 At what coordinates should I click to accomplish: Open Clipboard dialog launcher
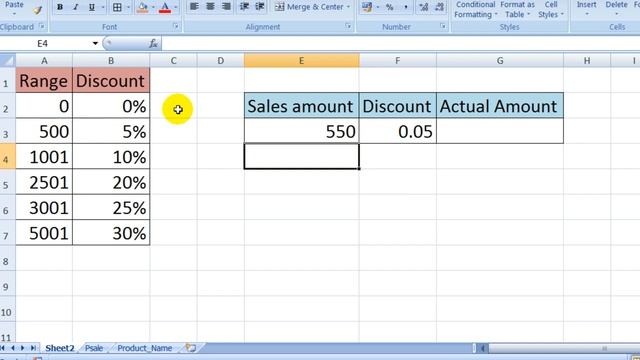click(x=42, y=27)
